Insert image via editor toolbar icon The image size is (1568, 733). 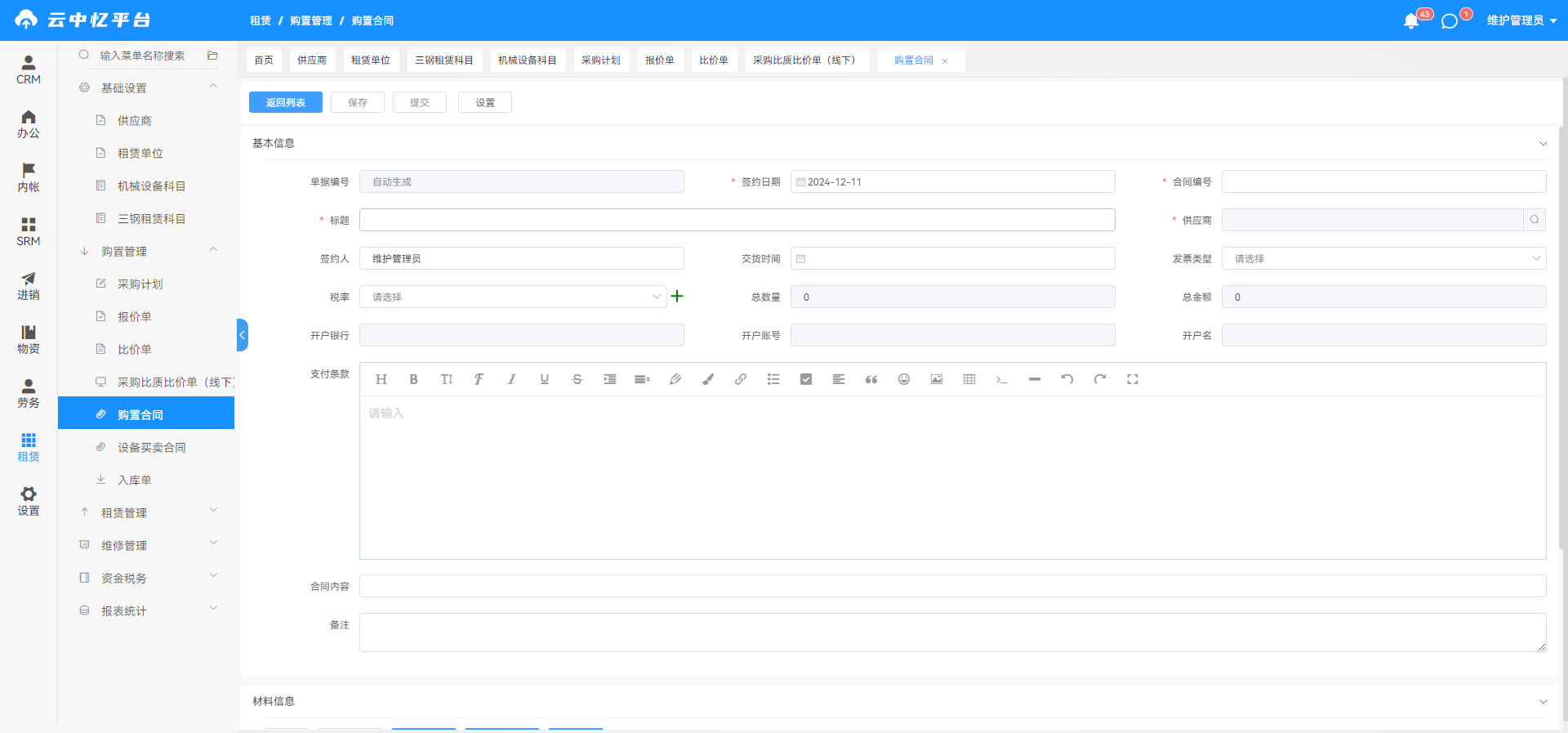coord(937,379)
